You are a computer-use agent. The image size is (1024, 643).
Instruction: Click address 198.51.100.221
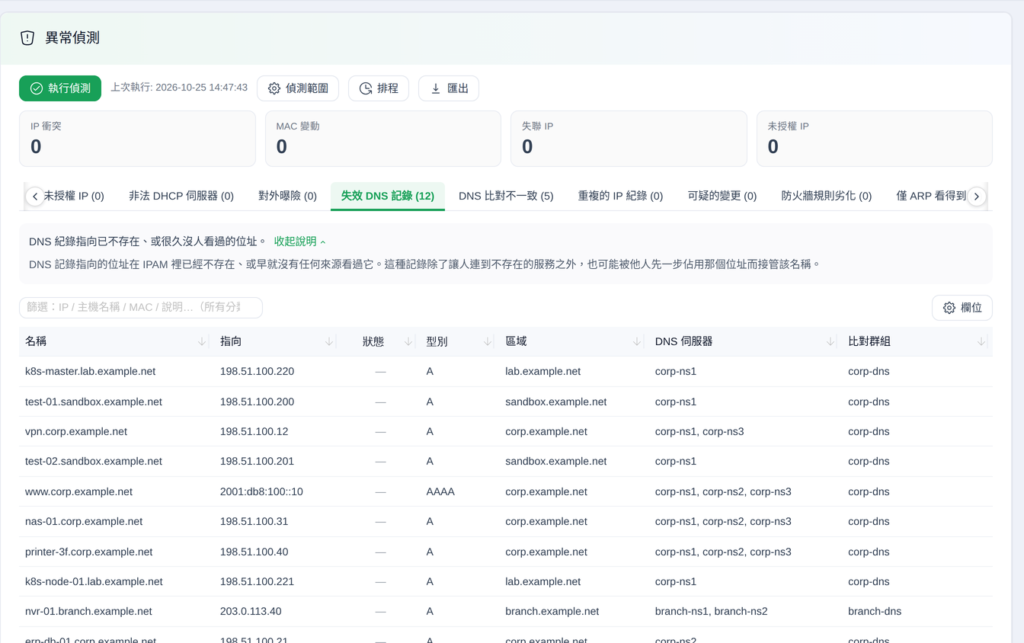pos(257,582)
